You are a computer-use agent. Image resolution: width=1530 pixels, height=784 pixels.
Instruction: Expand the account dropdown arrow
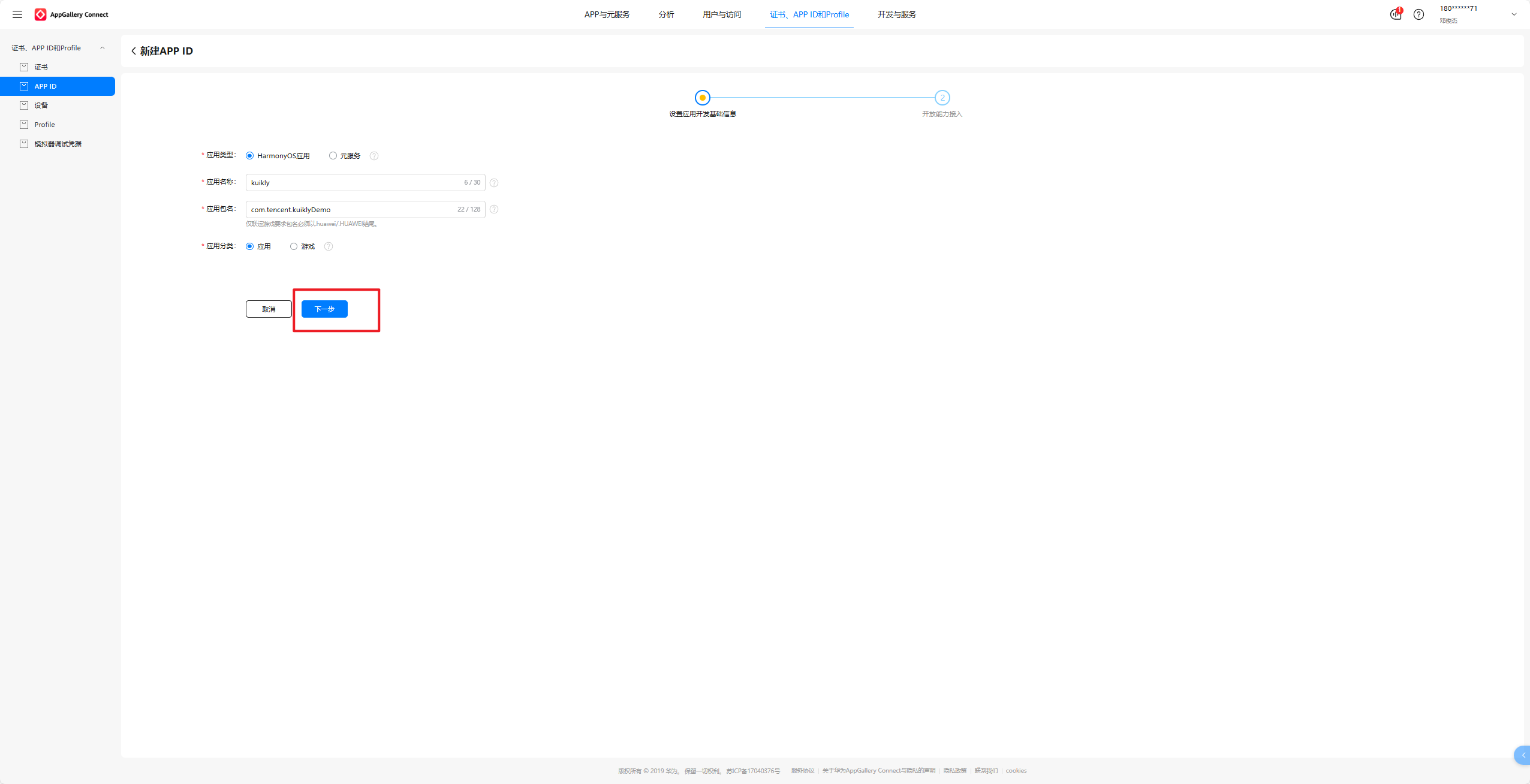pos(1514,14)
